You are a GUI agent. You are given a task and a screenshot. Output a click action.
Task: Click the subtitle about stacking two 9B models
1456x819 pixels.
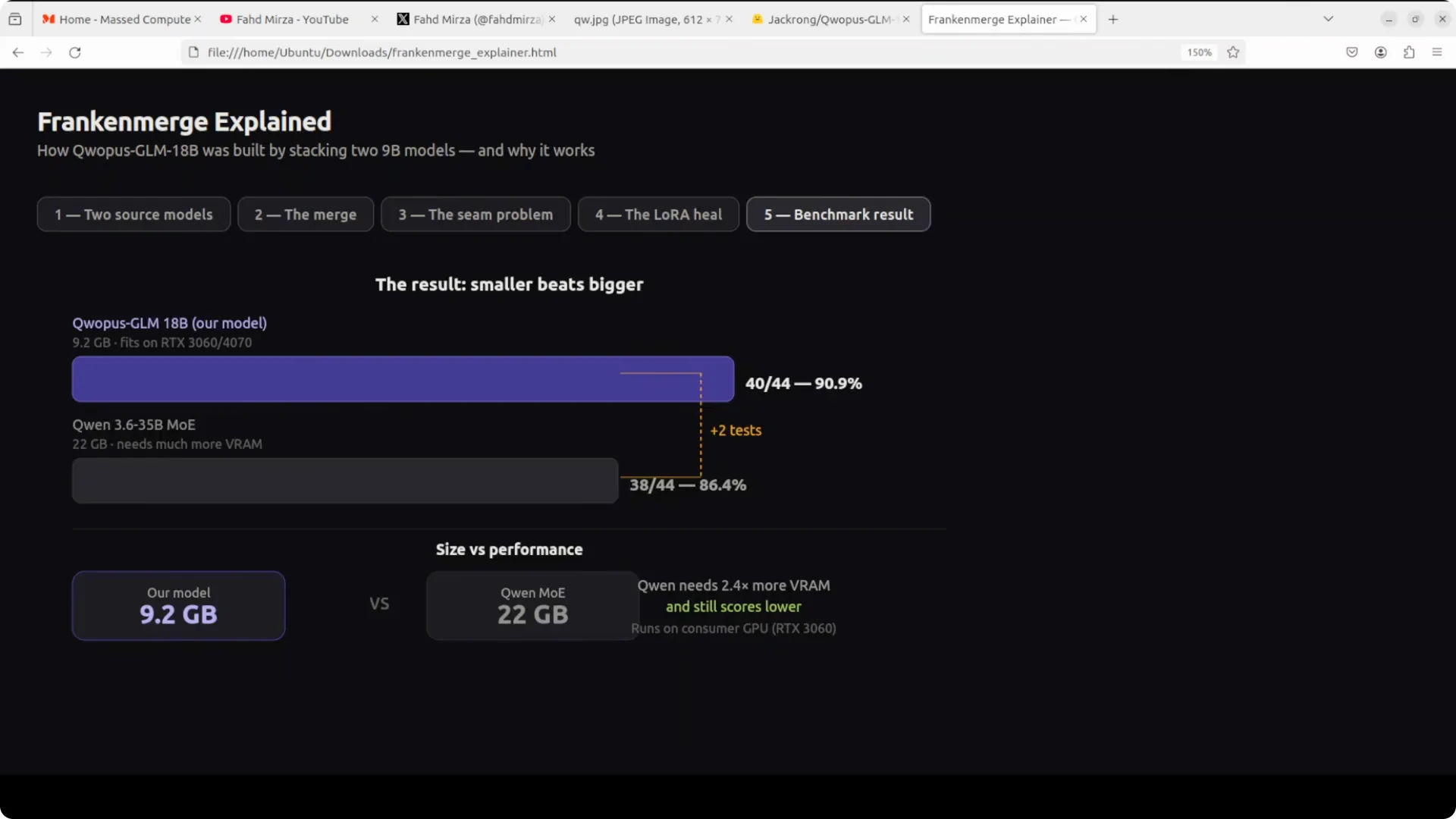click(316, 151)
